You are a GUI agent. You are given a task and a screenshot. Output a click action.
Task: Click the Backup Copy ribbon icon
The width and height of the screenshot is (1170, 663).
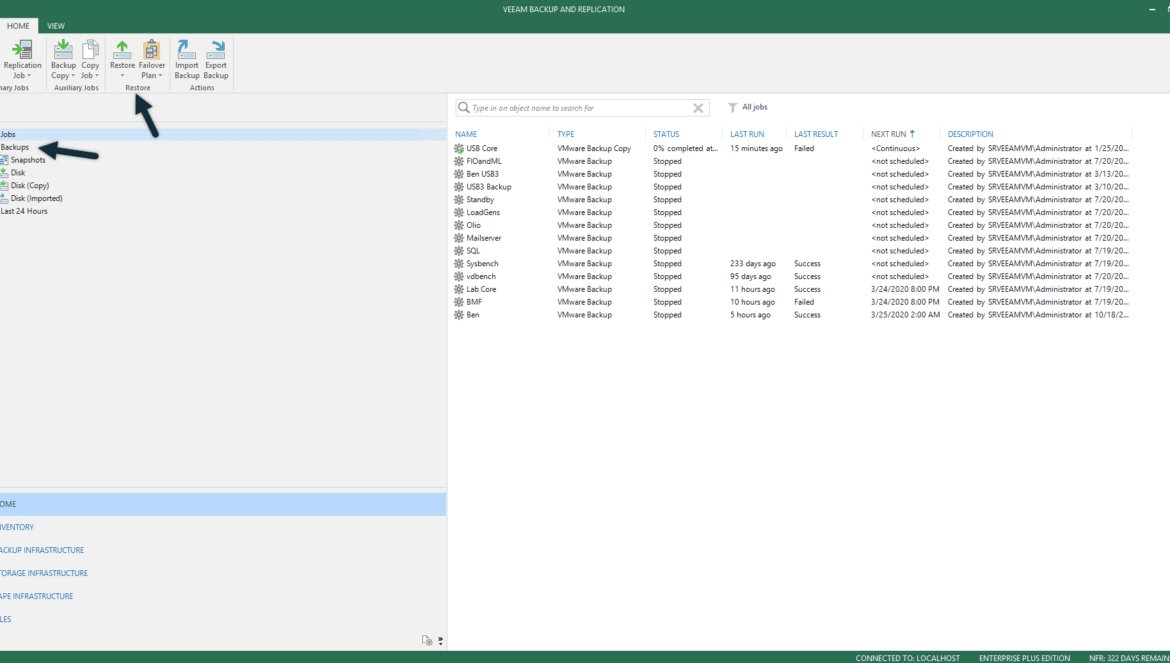click(63, 49)
